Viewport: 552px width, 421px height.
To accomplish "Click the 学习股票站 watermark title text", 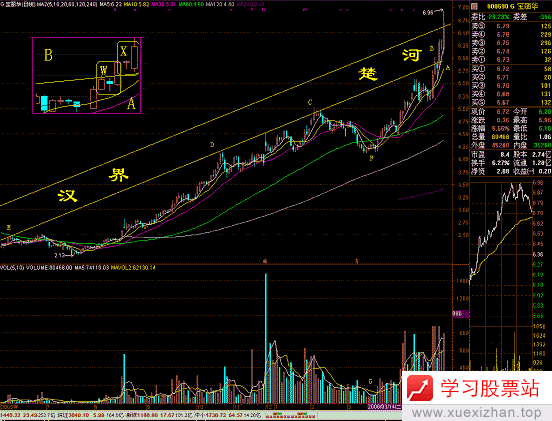I will coord(490,388).
